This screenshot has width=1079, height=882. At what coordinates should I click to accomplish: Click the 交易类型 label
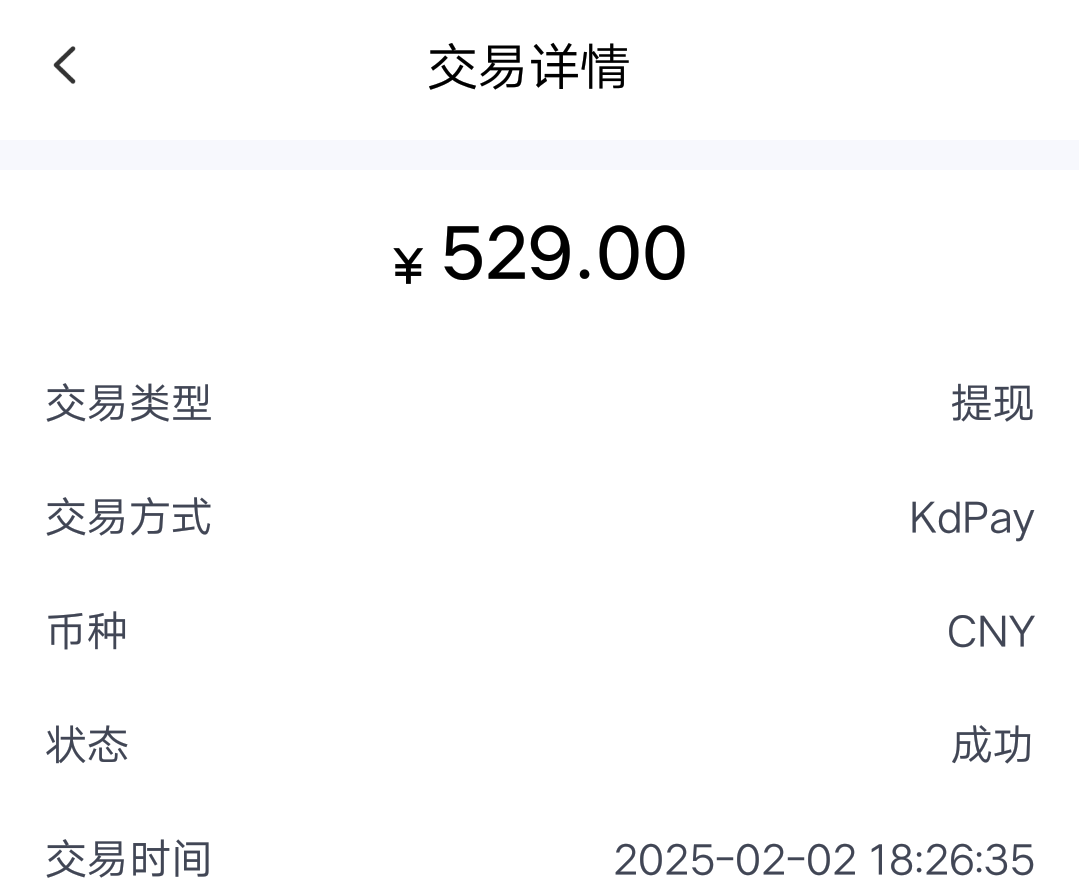click(129, 404)
